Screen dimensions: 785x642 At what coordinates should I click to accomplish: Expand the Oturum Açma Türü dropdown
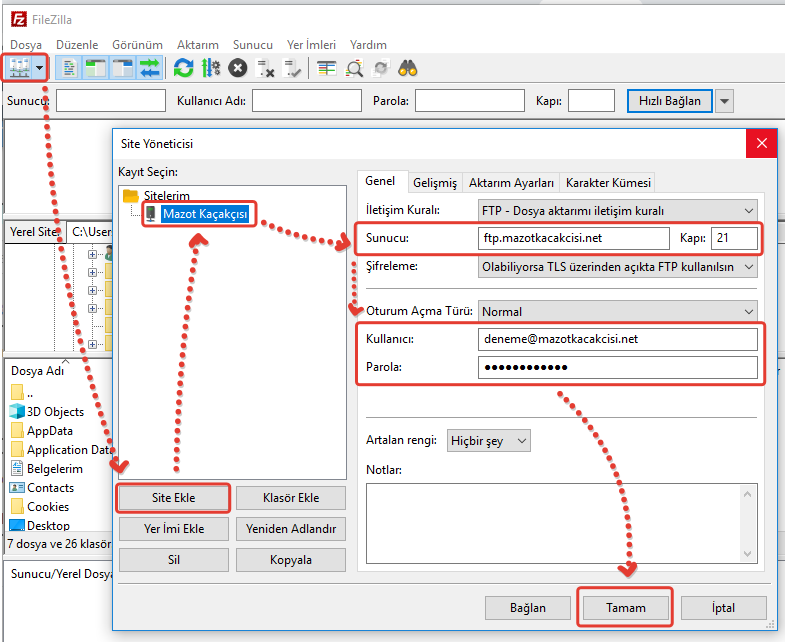(x=617, y=312)
